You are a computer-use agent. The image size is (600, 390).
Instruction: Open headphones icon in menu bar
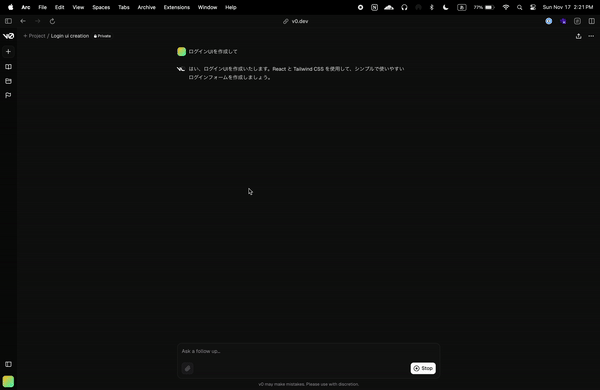(404, 7)
